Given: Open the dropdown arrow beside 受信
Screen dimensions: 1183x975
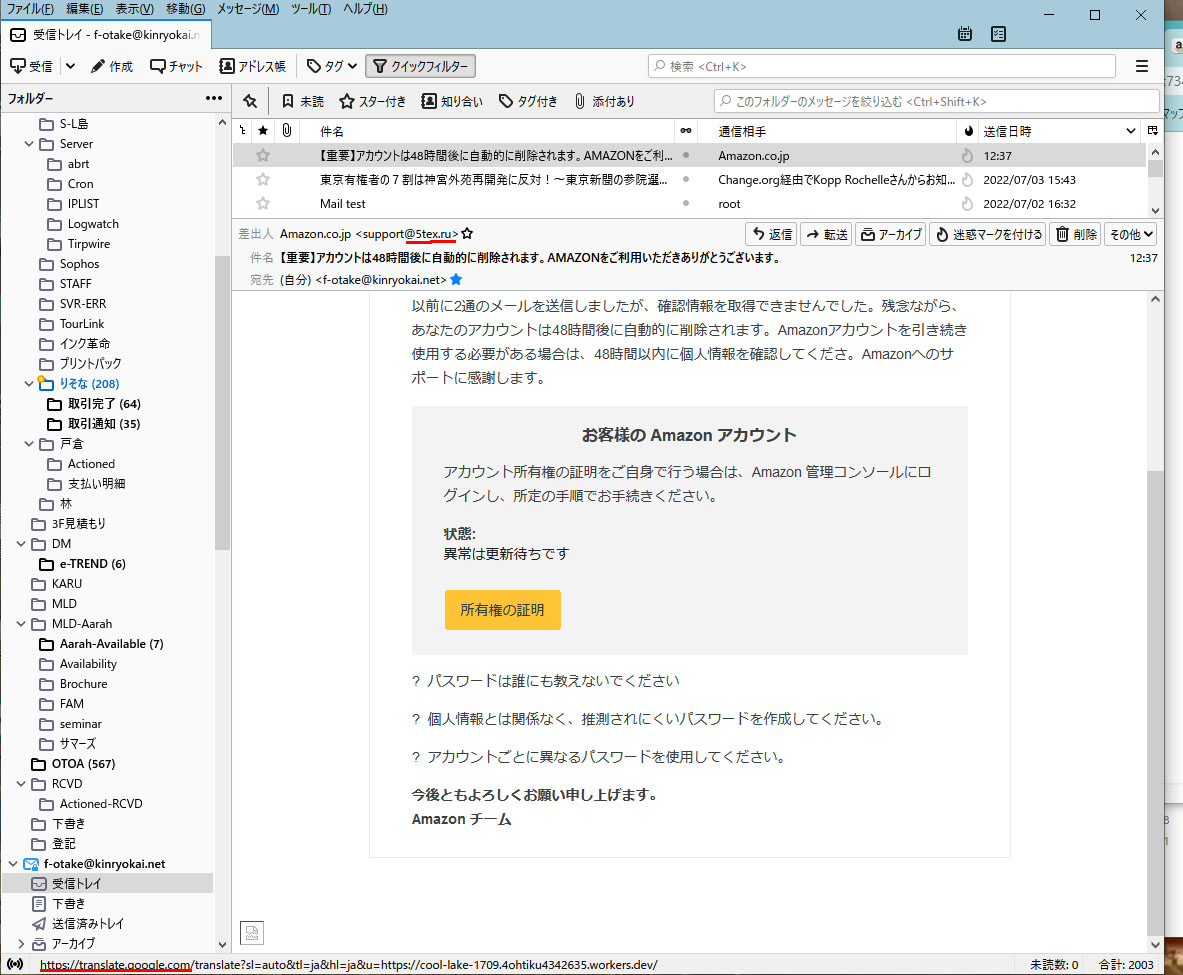Looking at the screenshot, I should tap(70, 66).
